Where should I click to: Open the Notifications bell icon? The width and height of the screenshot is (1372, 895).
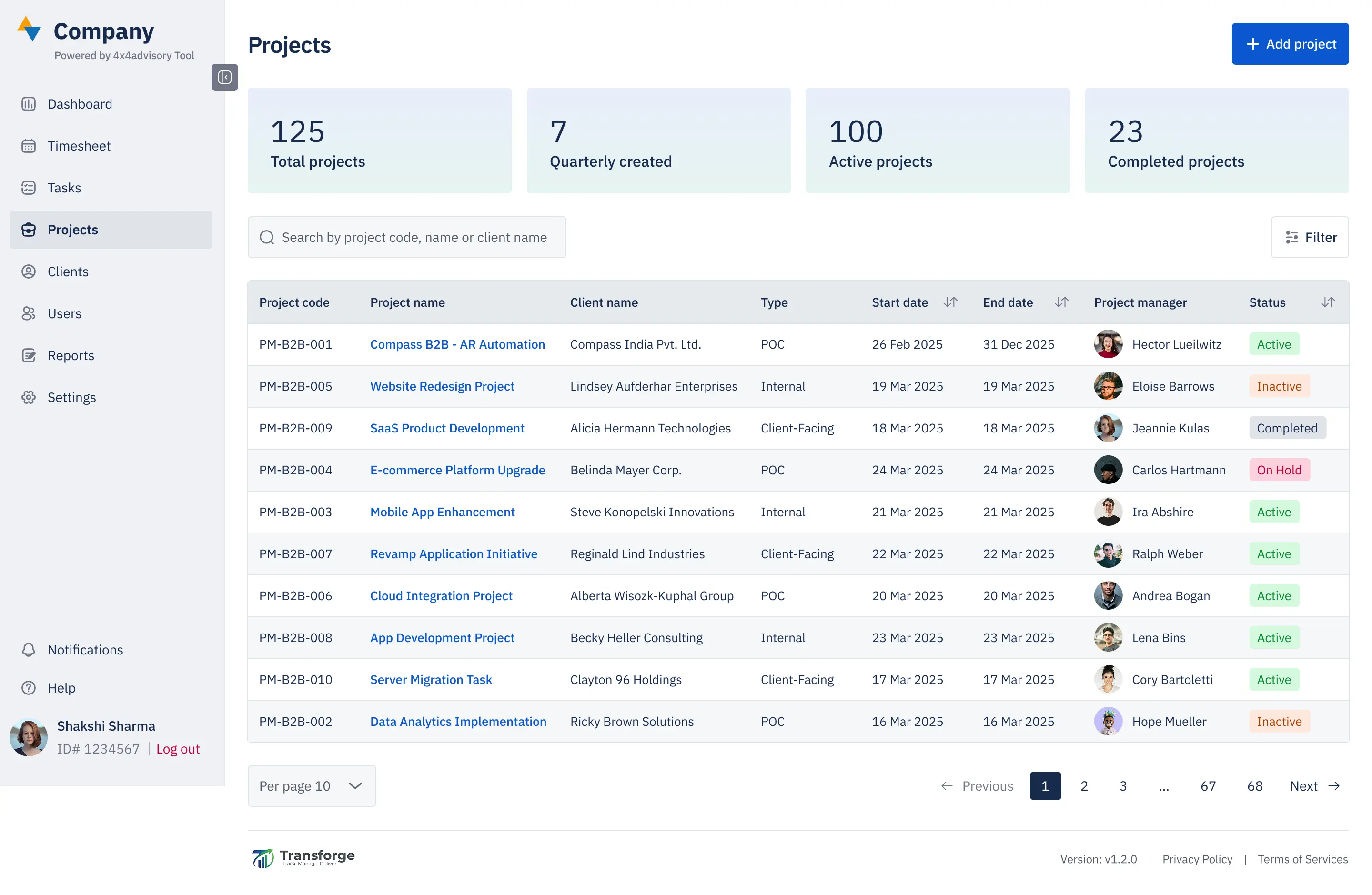29,650
